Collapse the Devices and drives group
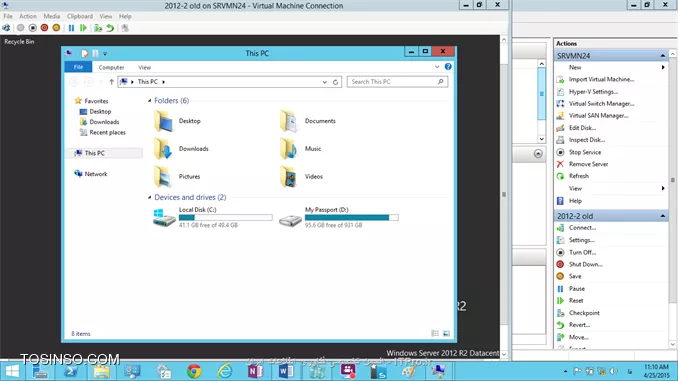 click(x=150, y=197)
